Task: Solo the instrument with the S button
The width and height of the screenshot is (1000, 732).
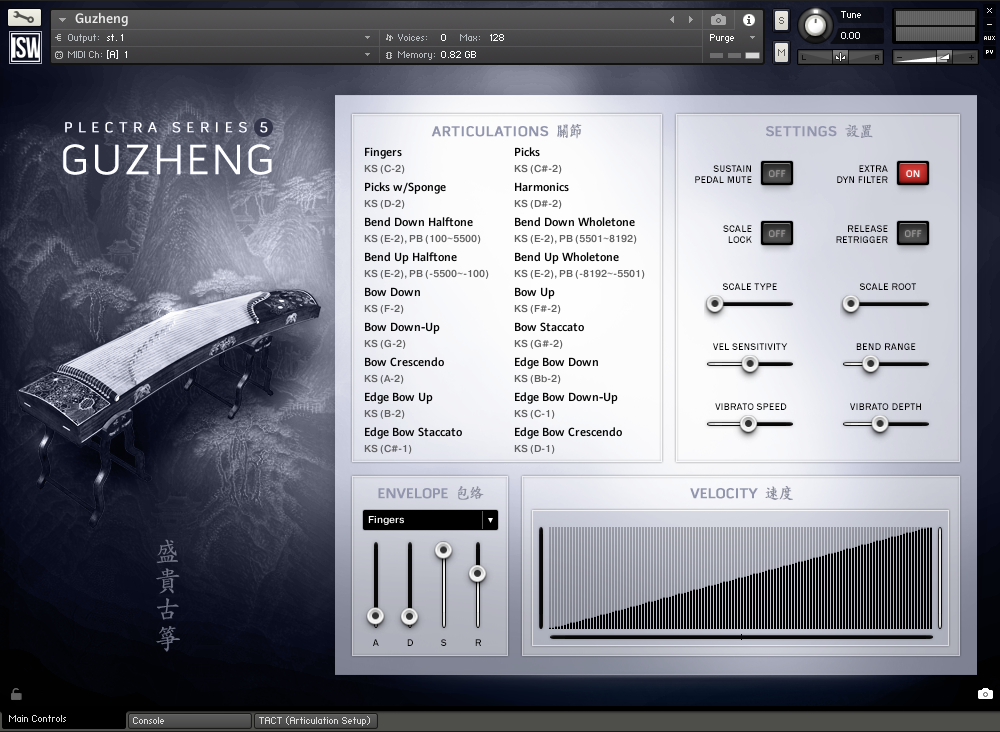Action: click(x=779, y=19)
